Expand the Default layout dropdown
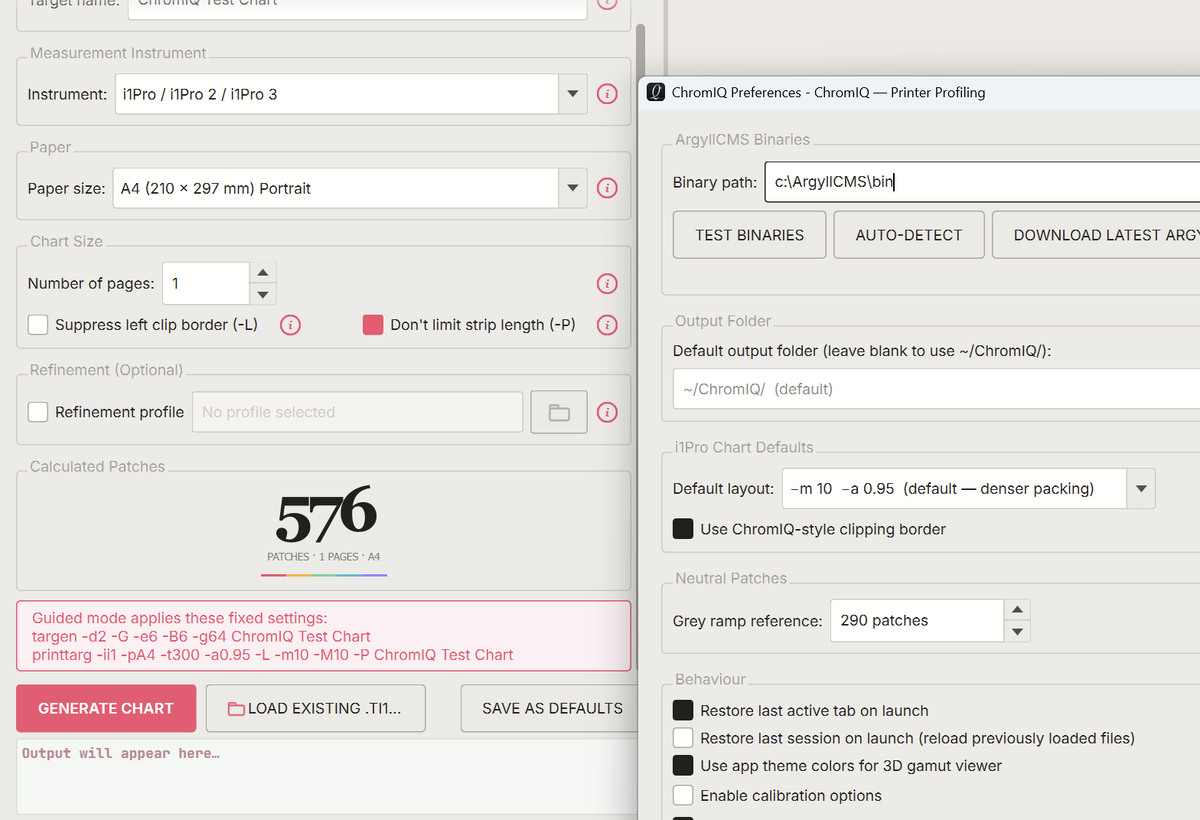 (x=1141, y=489)
